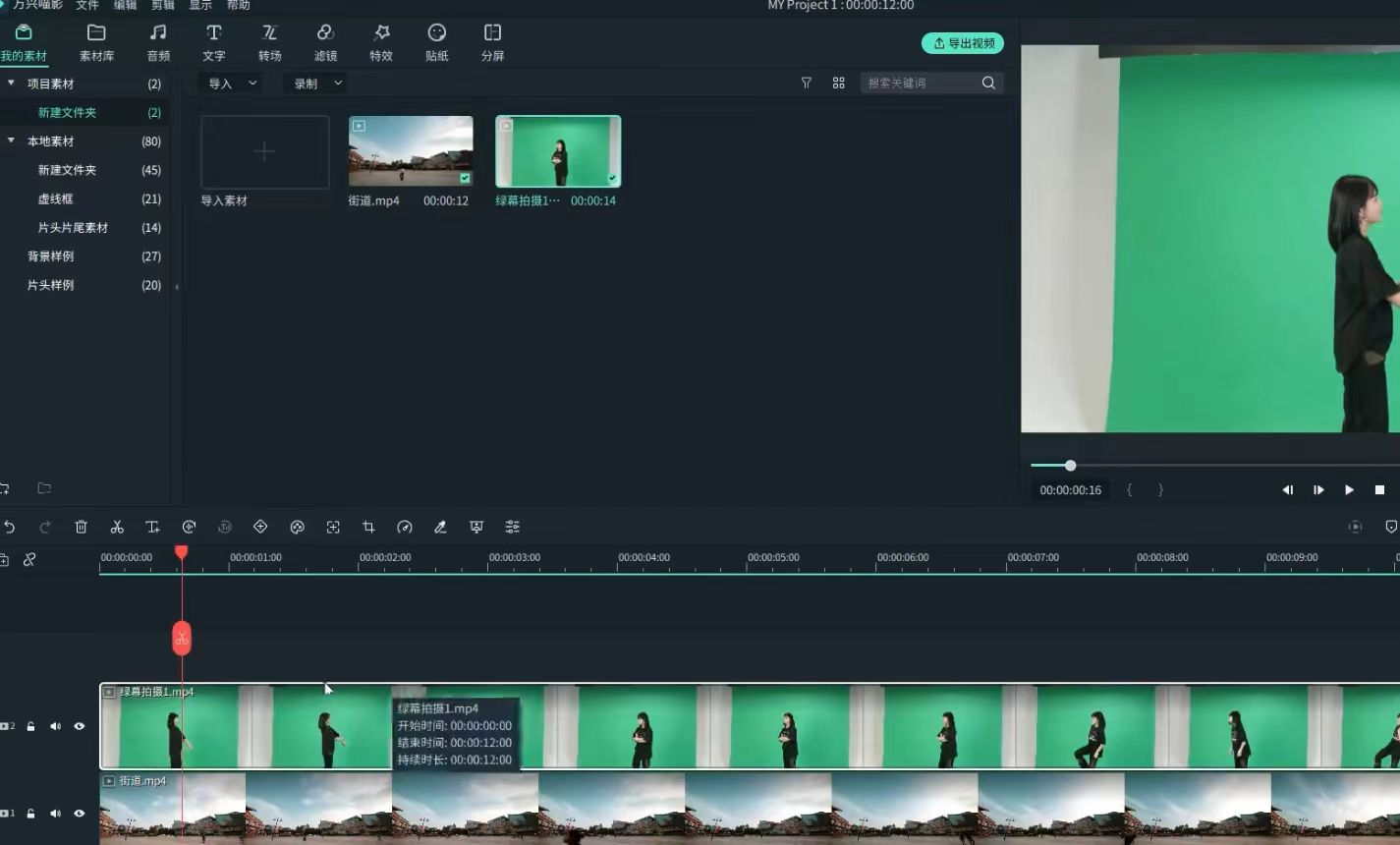The width and height of the screenshot is (1400, 845).
Task: Delete the selected clip with trash icon
Action: pos(82,527)
